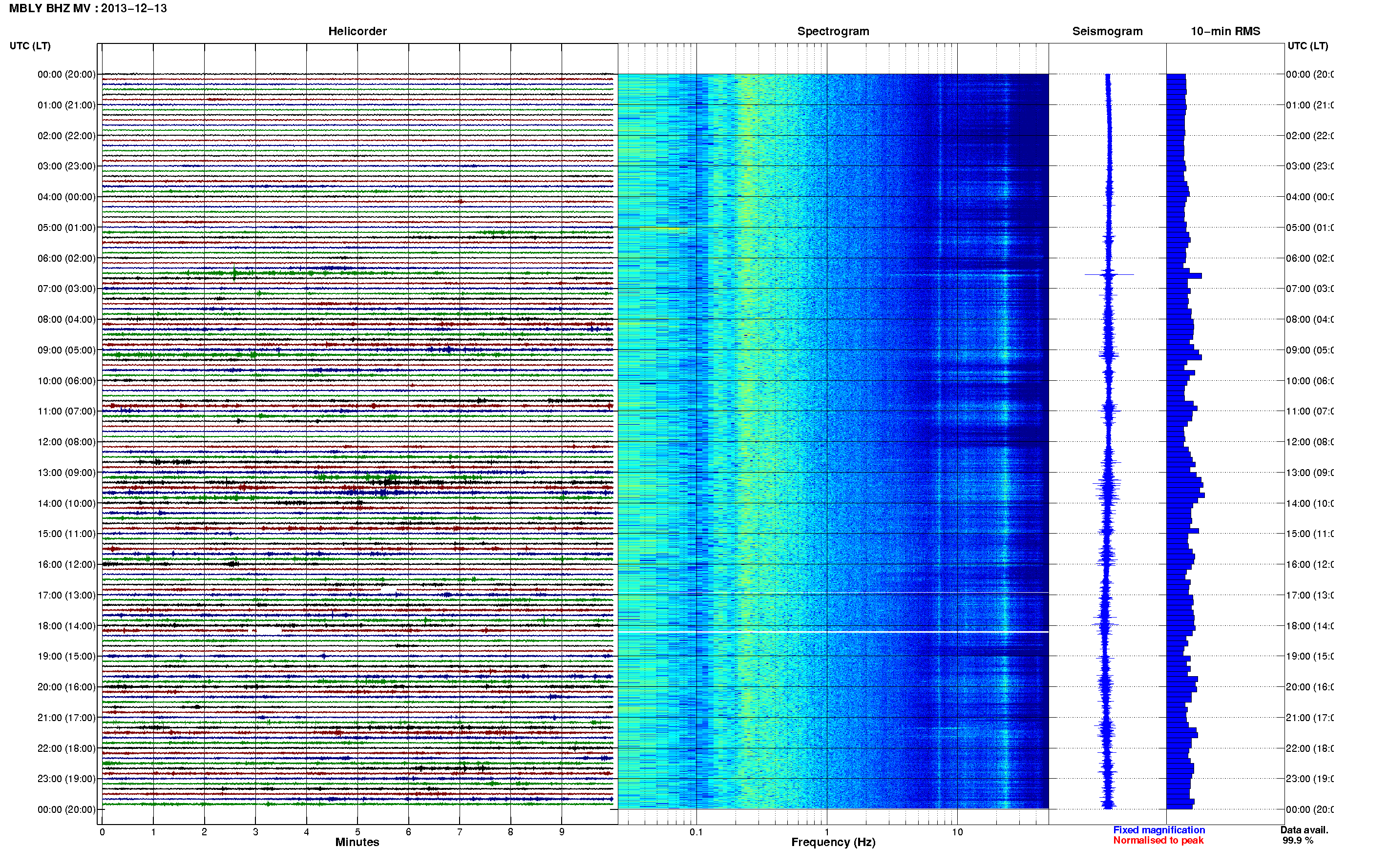Click left time label 08:00 (04:00)
The image size is (1389, 868).
click(66, 319)
